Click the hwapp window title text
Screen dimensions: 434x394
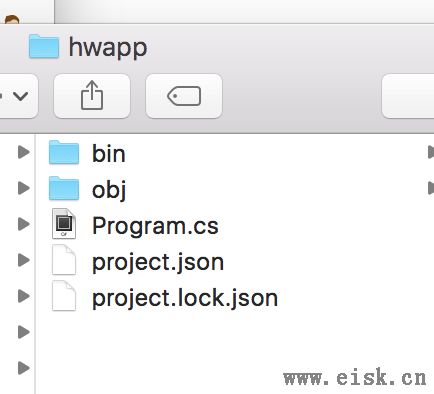(x=108, y=48)
